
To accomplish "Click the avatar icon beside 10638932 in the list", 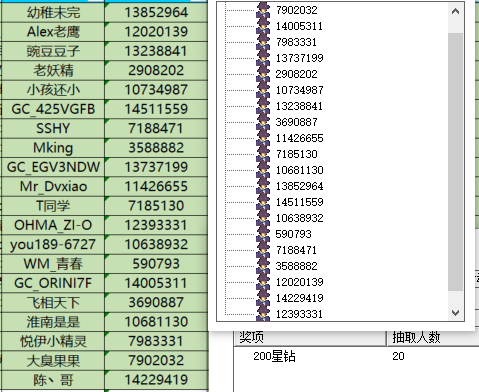I will click(x=263, y=218).
